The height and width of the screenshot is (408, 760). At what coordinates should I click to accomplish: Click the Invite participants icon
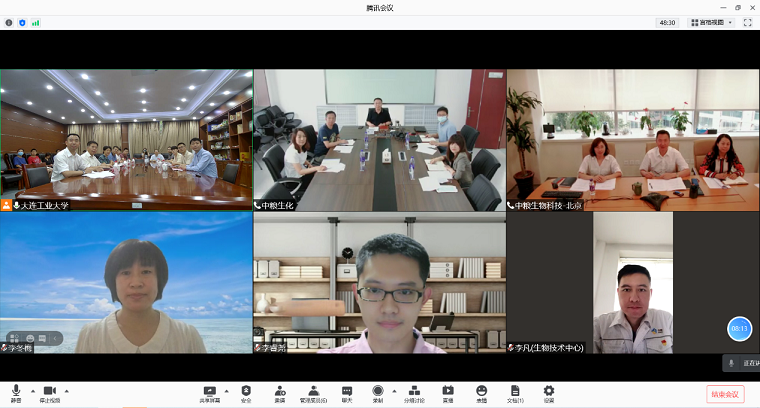tap(280, 392)
